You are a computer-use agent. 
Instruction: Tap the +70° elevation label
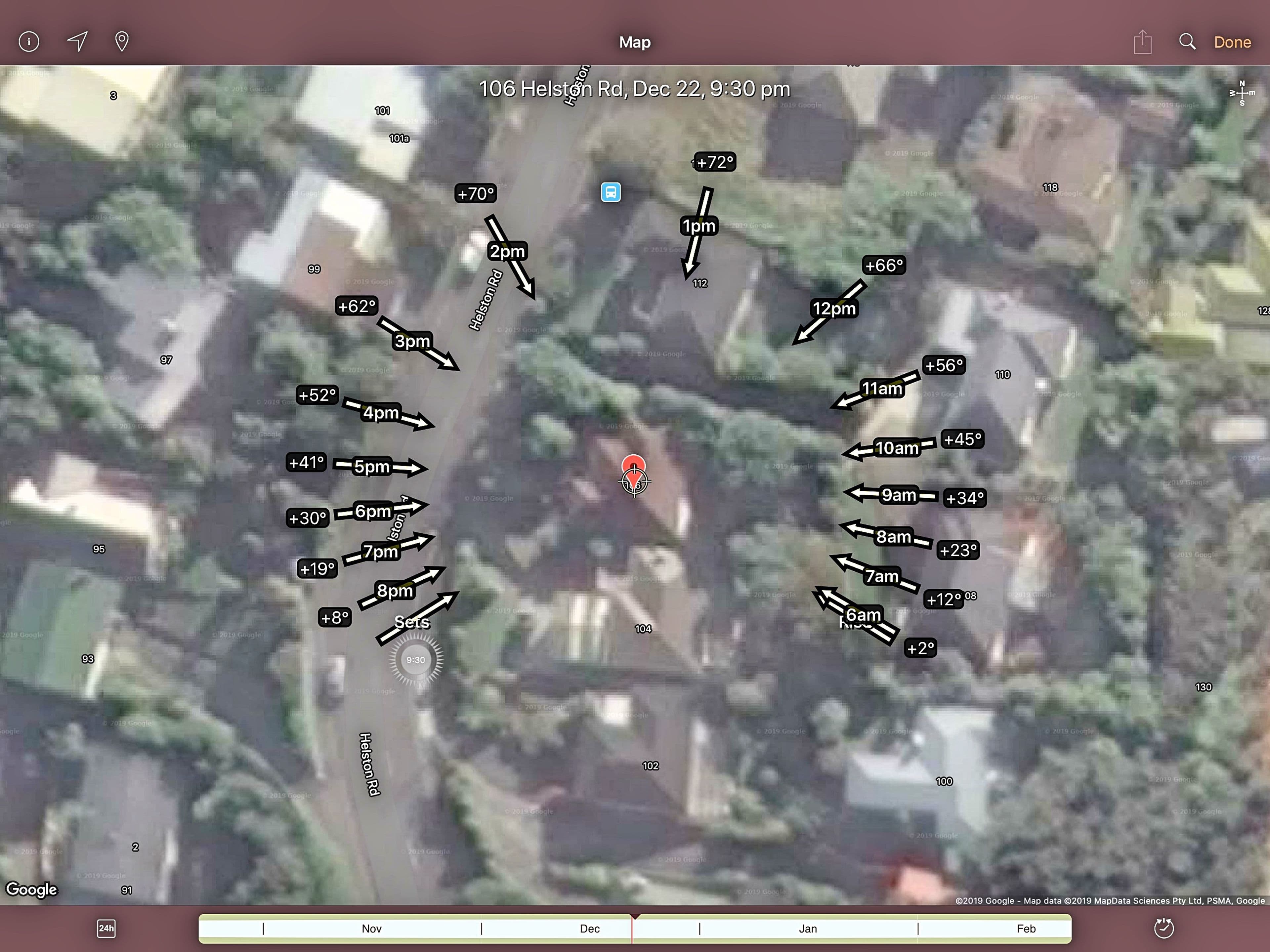[475, 193]
